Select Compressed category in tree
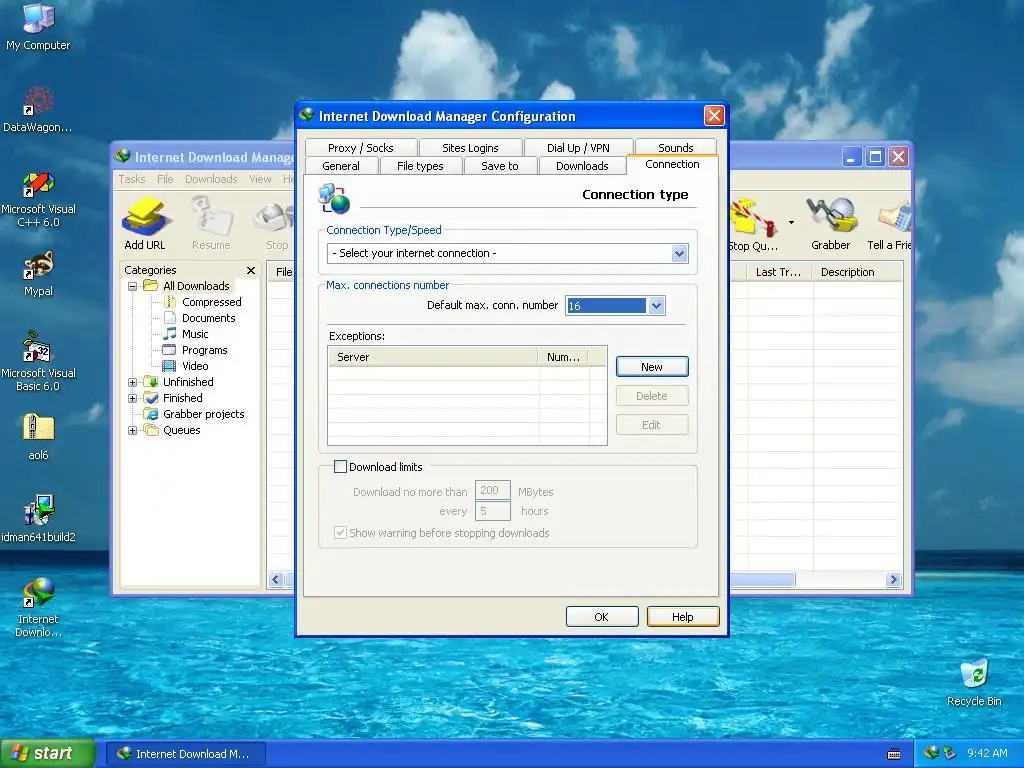This screenshot has height=768, width=1024. tap(212, 302)
